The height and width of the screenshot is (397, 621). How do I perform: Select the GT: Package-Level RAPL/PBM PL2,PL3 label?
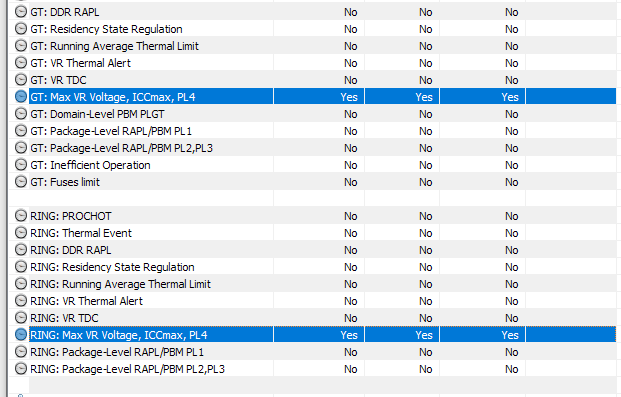pyautogui.click(x=122, y=149)
